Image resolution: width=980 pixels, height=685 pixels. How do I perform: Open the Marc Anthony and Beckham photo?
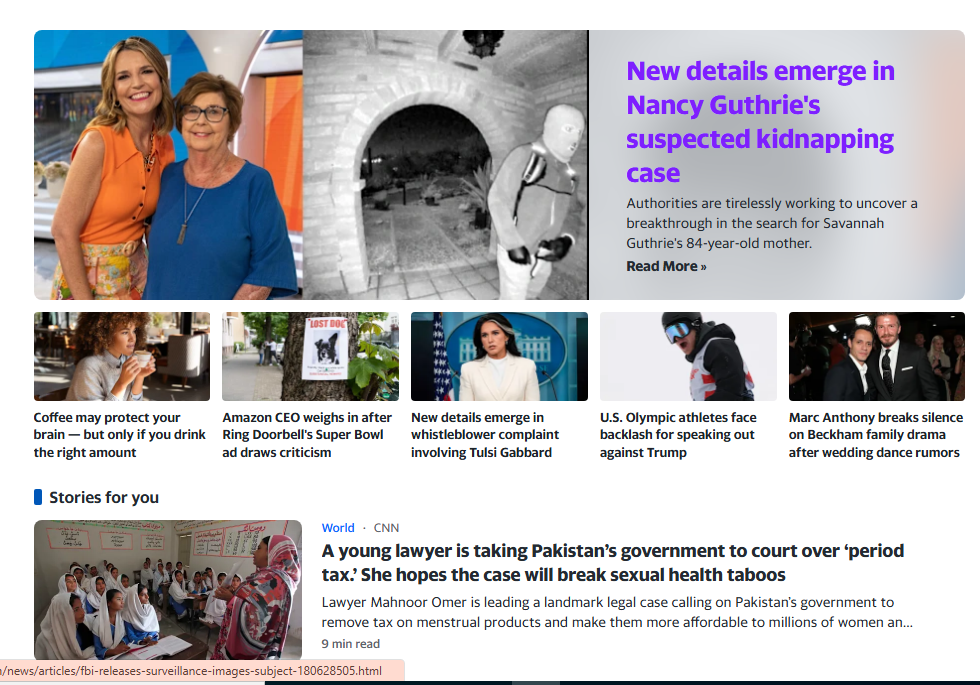tap(877, 356)
